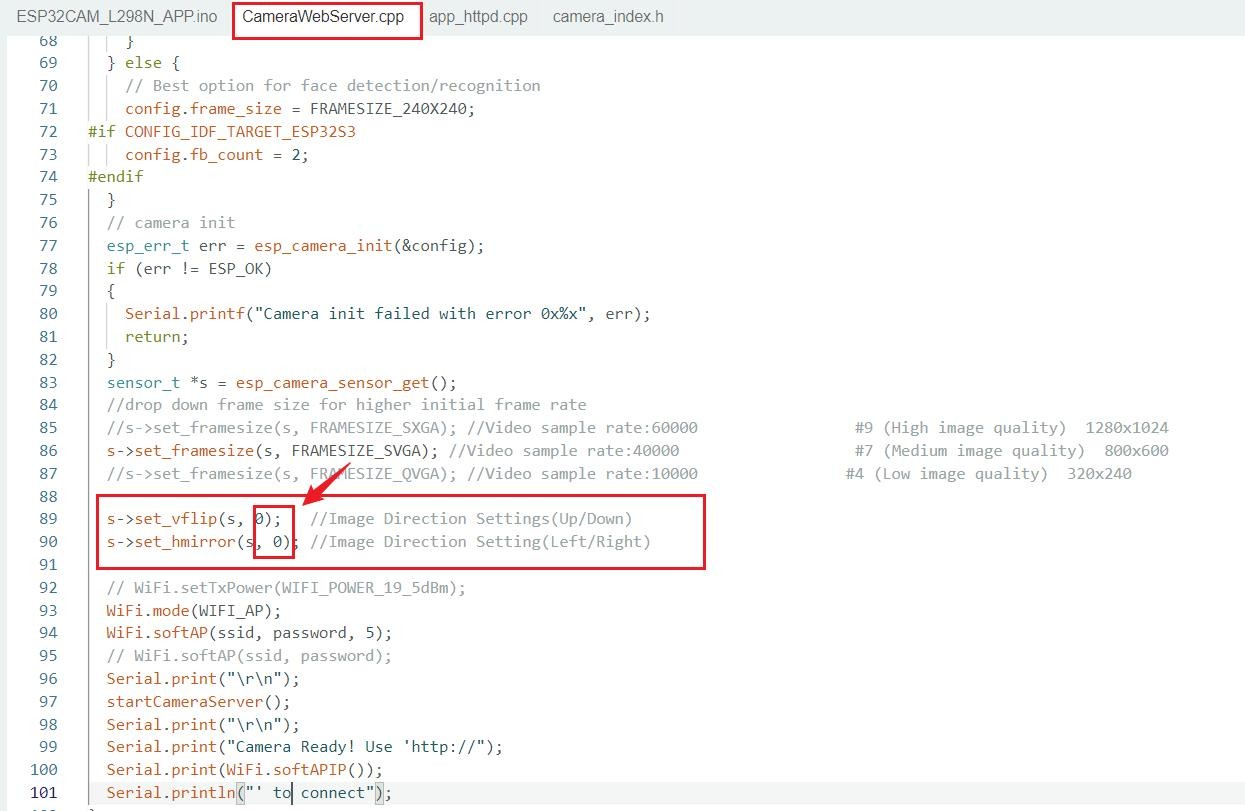Image resolution: width=1245 pixels, height=811 pixels.
Task: Select the CameraWebServer.cpp tab
Action: (323, 17)
